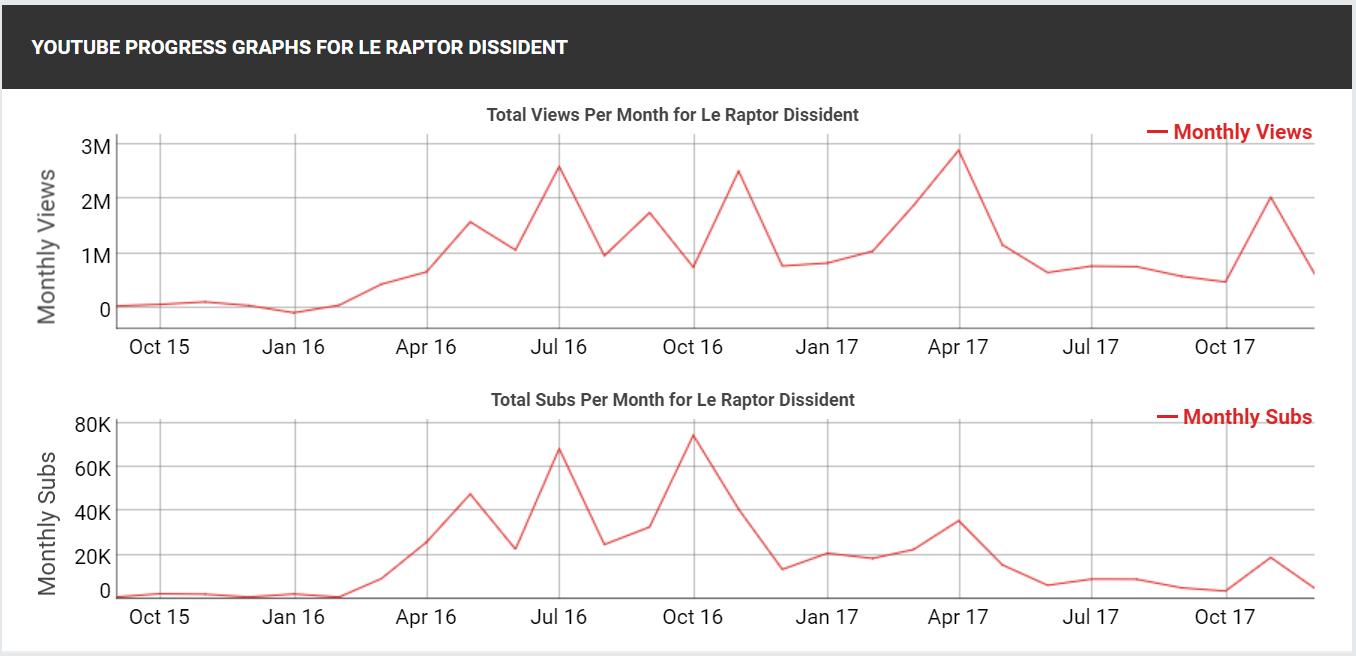The height and width of the screenshot is (656, 1356).
Task: Click 'Jan 17' under the Monthly Subs chart
Action: pos(826,617)
